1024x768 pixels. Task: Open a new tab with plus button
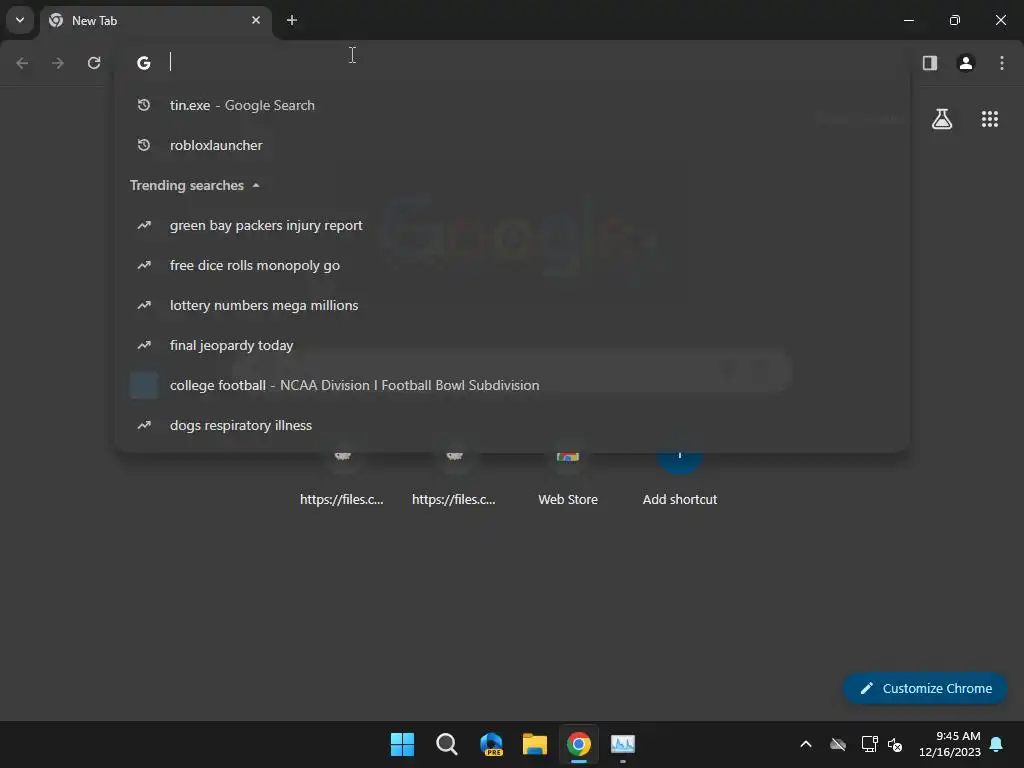292,20
